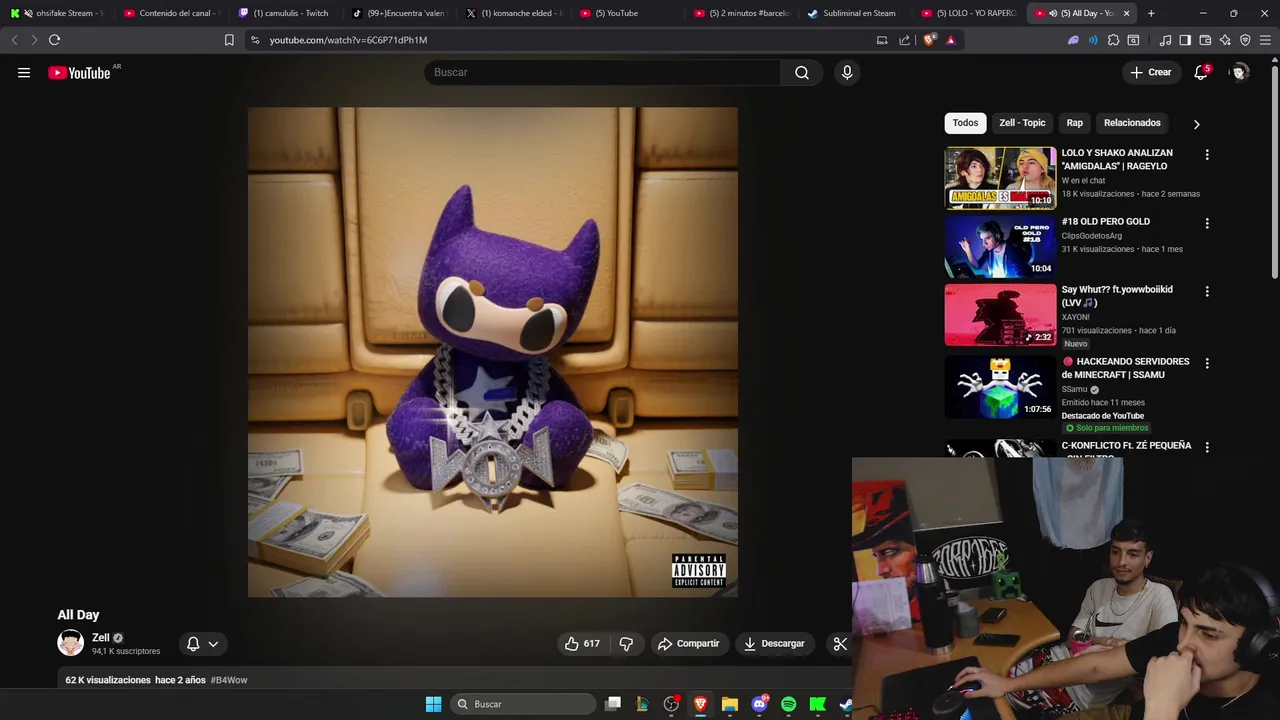The height and width of the screenshot is (720, 1280).
Task: Click the browser address bar URL
Action: pos(348,40)
